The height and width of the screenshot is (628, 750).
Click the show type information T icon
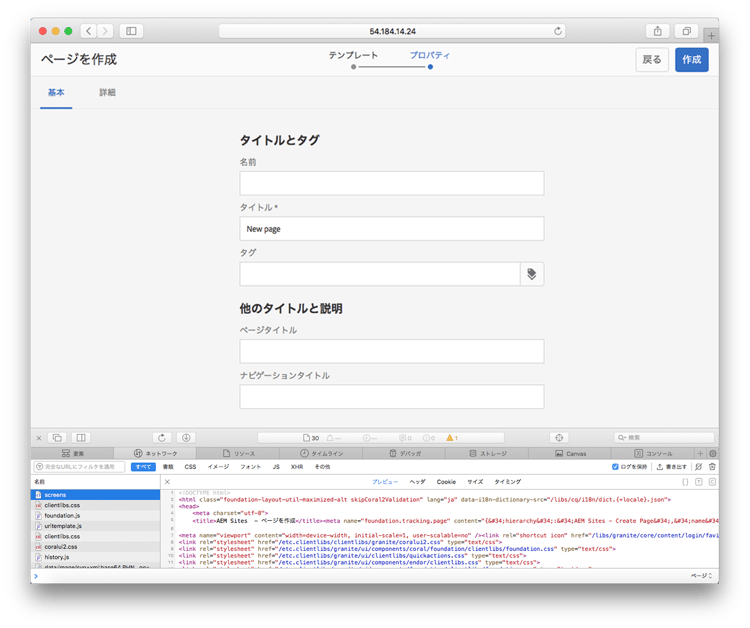699,482
